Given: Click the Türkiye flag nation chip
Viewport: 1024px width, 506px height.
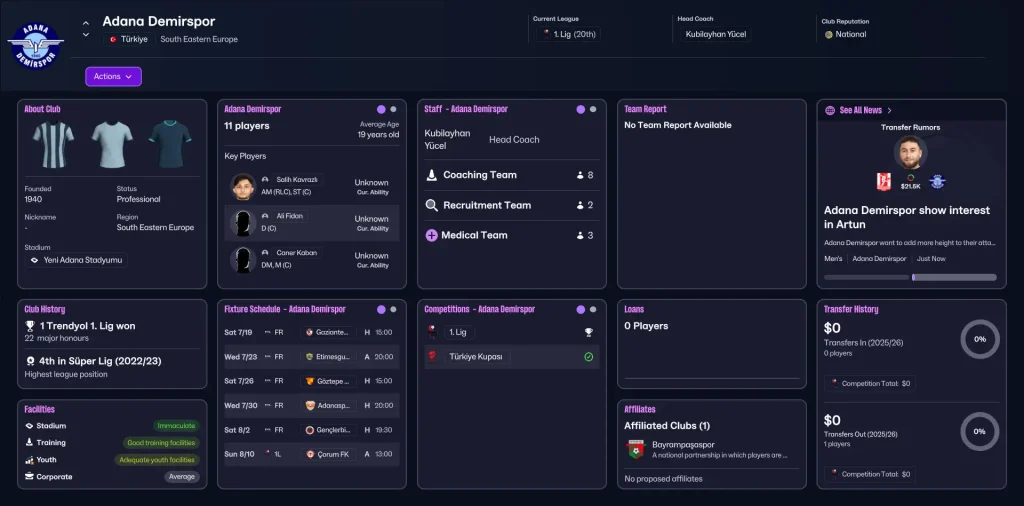Looking at the screenshot, I should 129,39.
